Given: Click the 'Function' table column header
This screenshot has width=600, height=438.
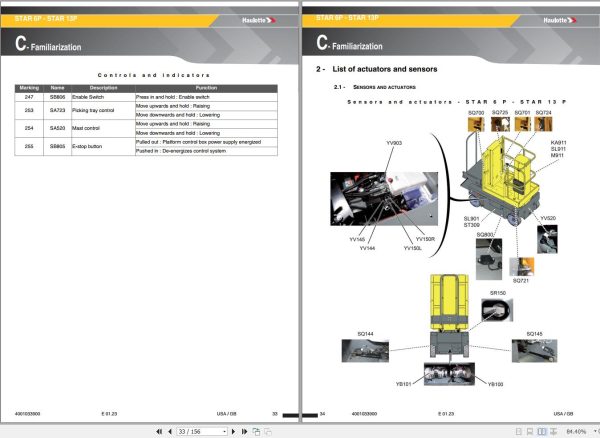Looking at the screenshot, I should (x=207, y=88).
